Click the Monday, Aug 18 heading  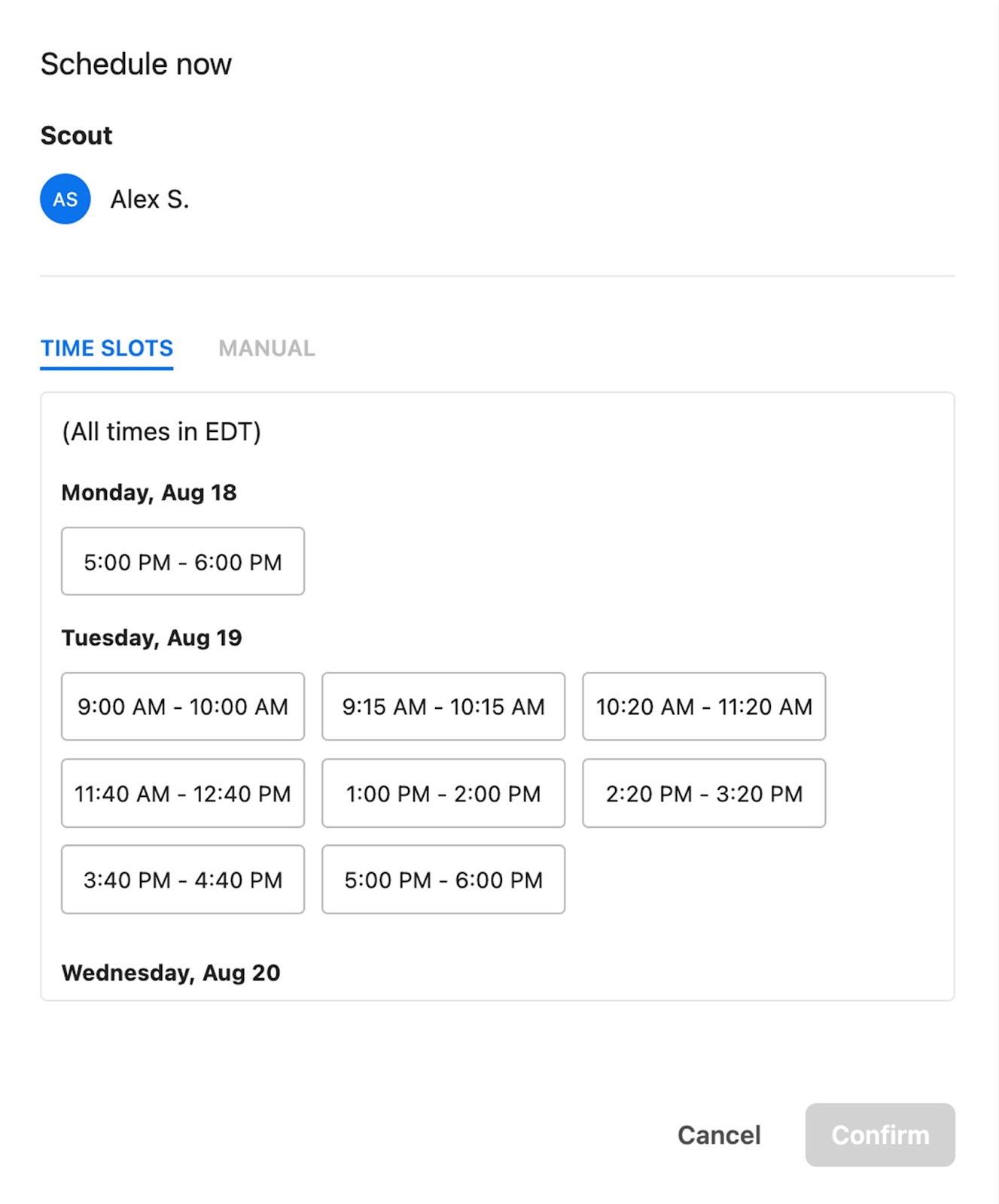pyautogui.click(x=149, y=492)
